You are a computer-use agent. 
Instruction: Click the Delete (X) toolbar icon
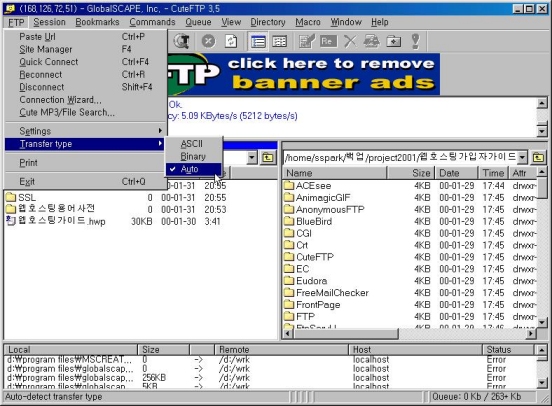tap(350, 41)
